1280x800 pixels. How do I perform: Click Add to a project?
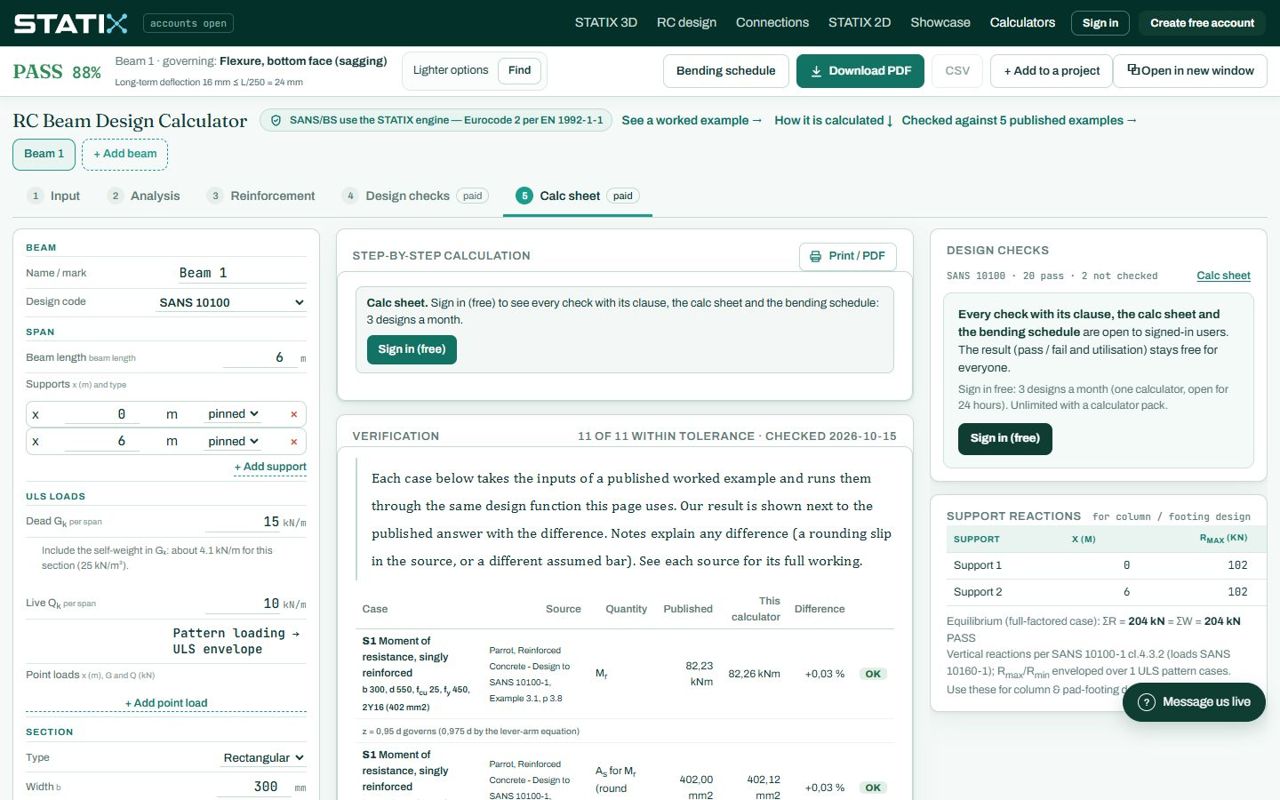click(1051, 71)
